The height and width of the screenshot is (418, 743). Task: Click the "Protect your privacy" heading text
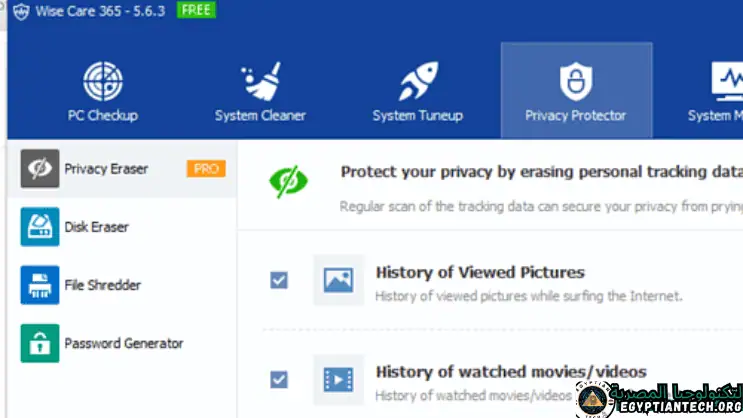(x=540, y=172)
